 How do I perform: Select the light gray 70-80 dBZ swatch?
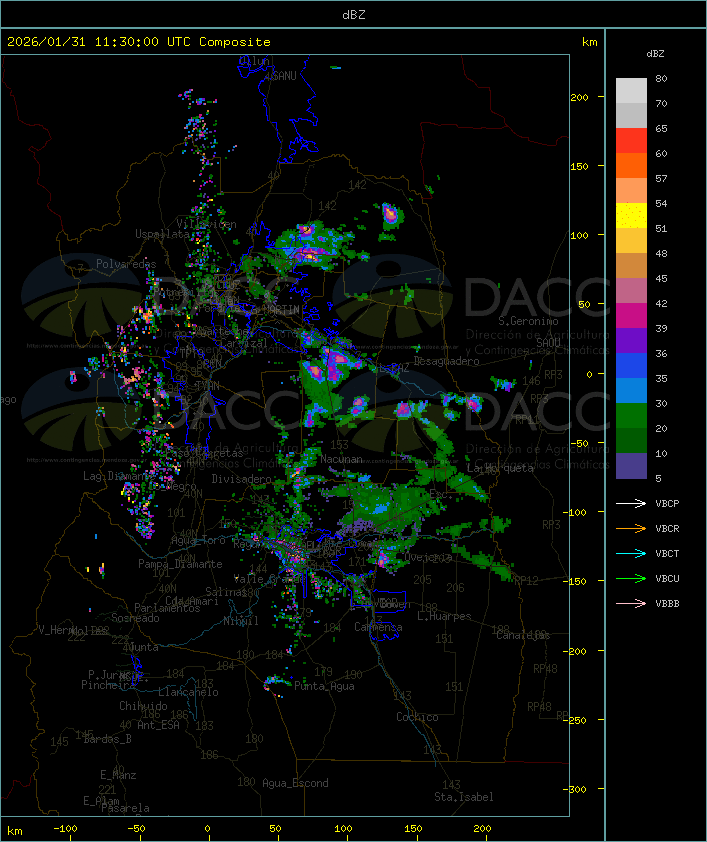coord(631,91)
